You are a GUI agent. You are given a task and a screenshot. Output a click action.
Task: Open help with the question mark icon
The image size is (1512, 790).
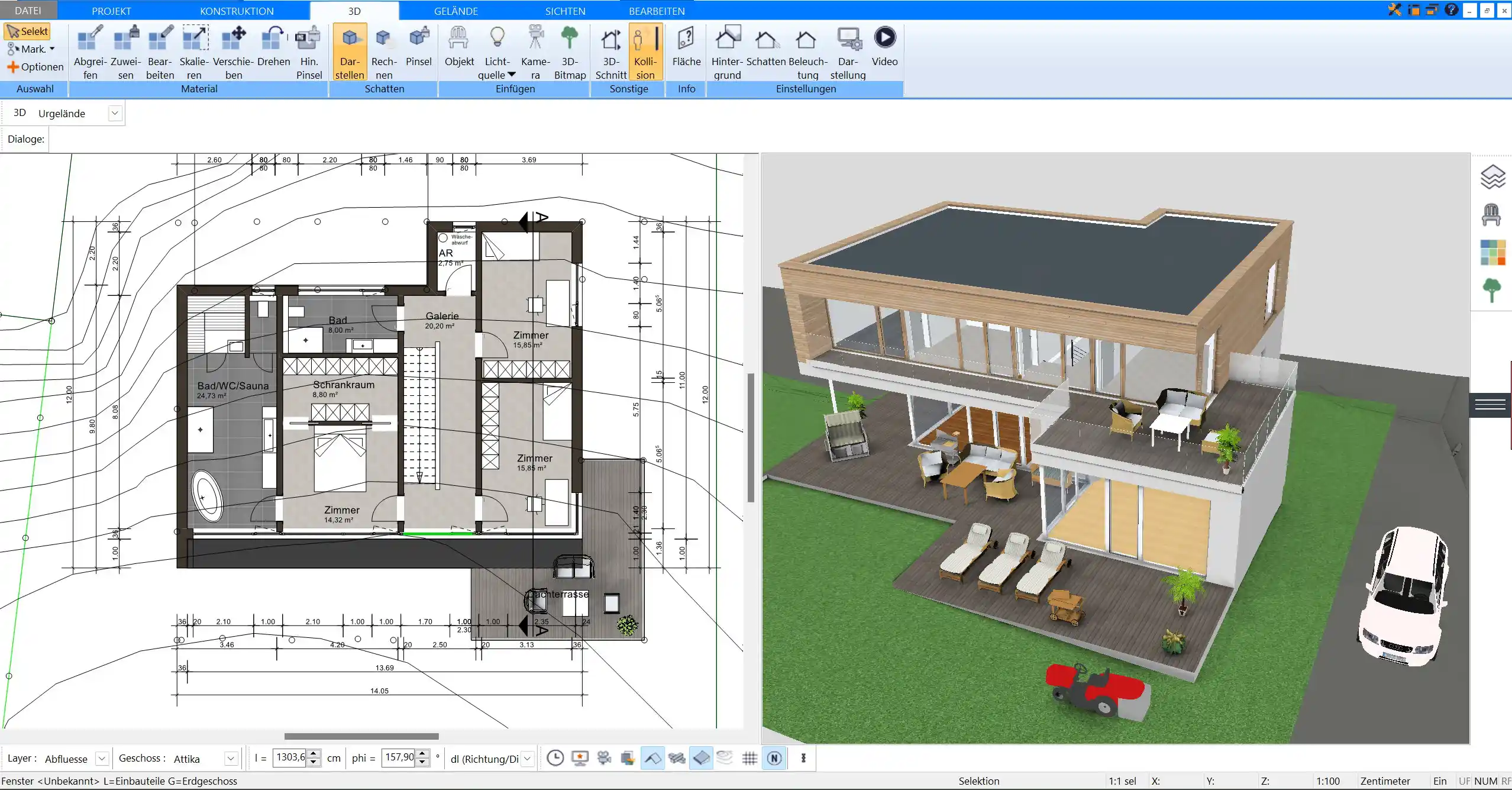(x=1451, y=9)
